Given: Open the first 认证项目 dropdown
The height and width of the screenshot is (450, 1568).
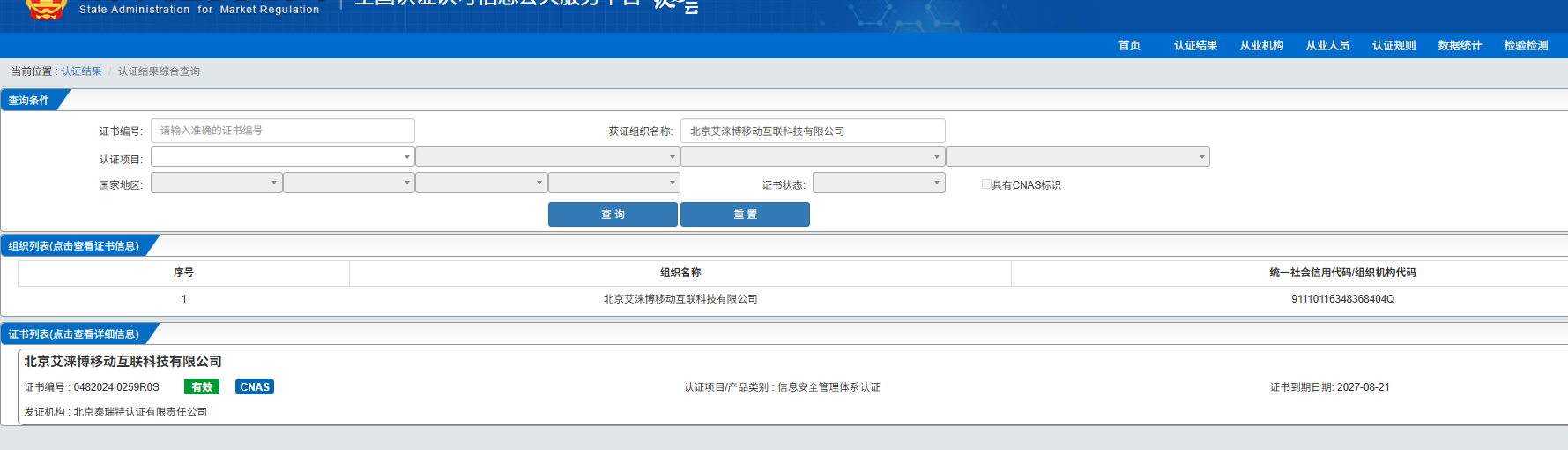Looking at the screenshot, I should pos(282,157).
